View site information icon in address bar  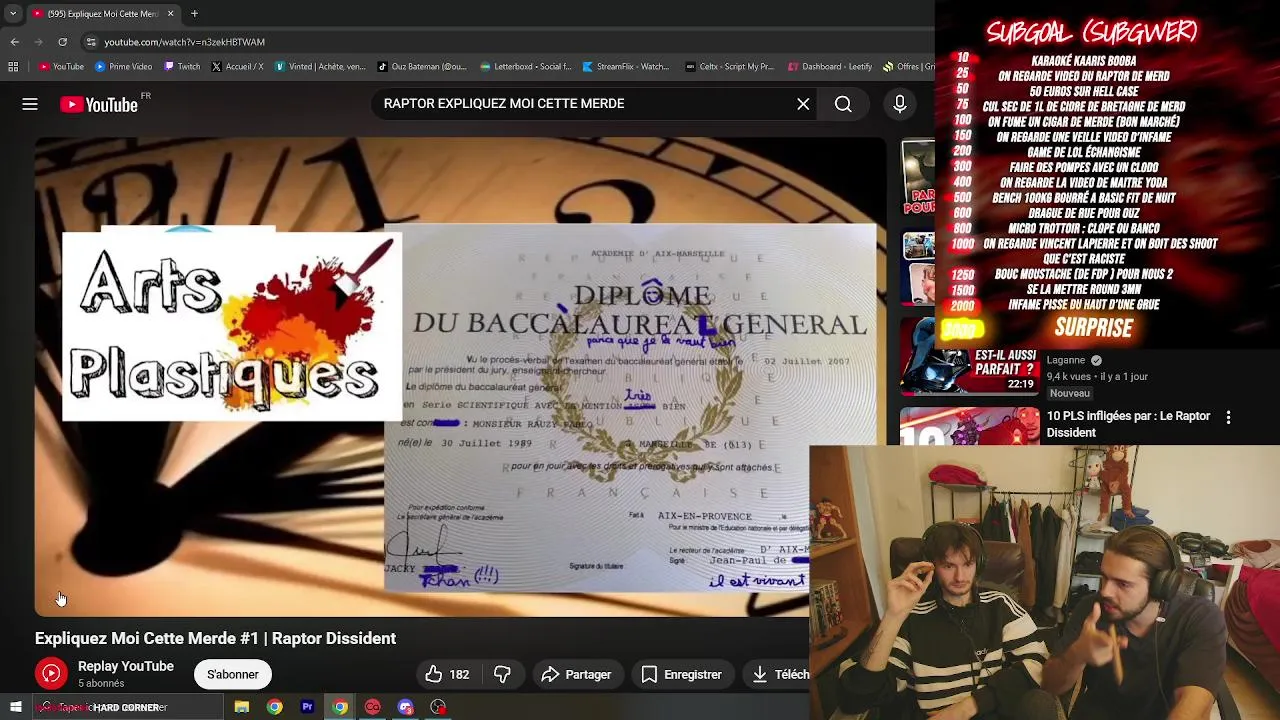click(91, 42)
